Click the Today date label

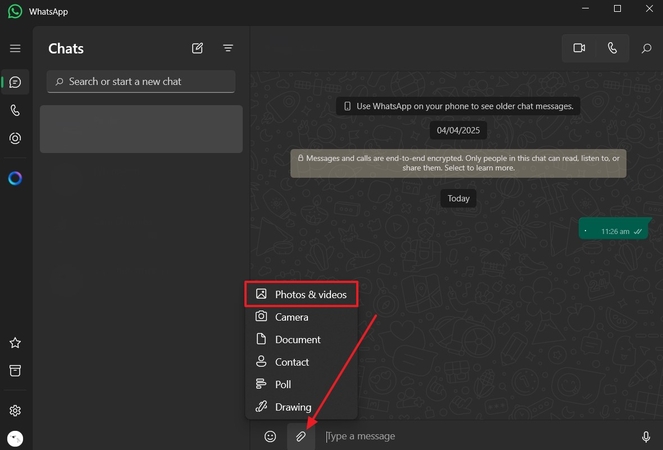(458, 198)
